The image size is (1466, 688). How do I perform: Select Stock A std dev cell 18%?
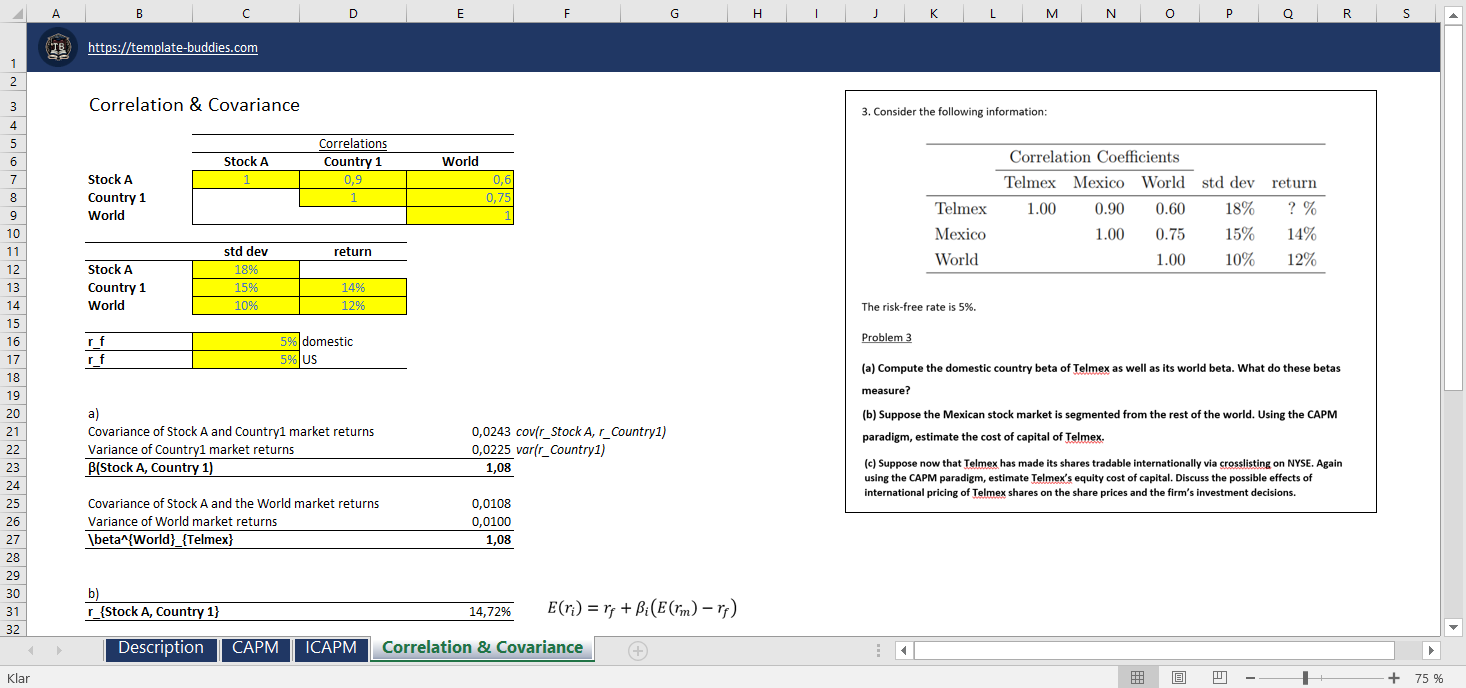pyautogui.click(x=245, y=269)
